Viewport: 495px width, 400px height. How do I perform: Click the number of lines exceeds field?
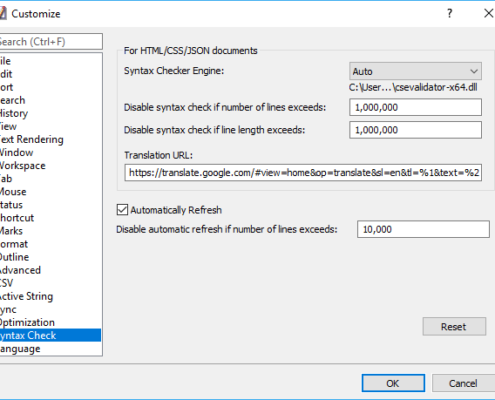click(415, 107)
